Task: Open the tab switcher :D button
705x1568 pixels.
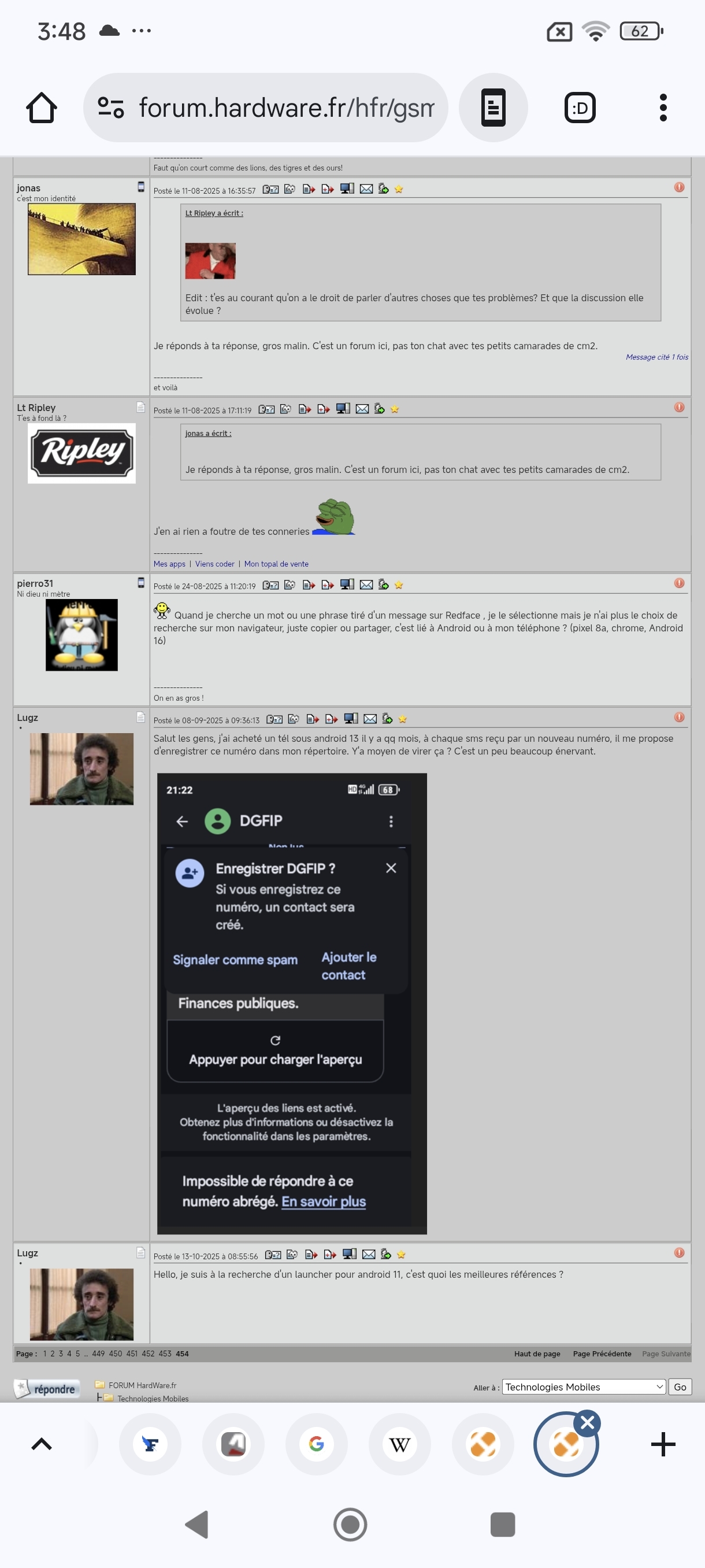Action: point(580,108)
